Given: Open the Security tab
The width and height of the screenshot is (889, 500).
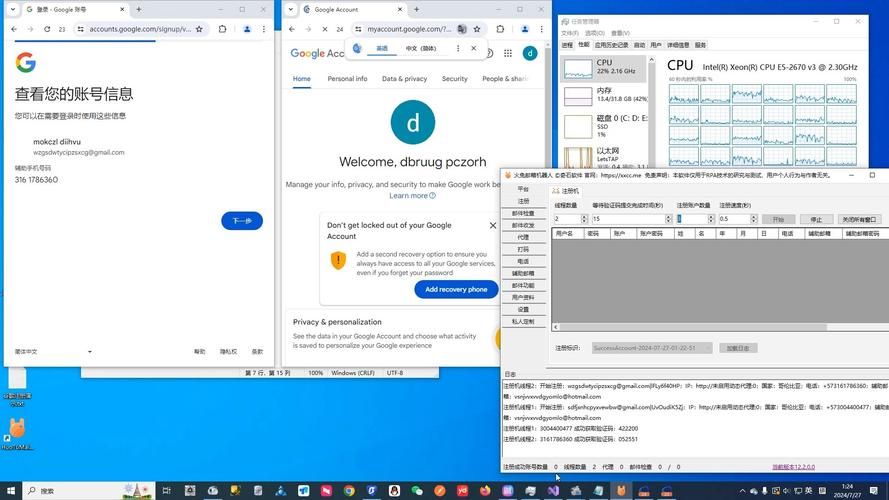Looking at the screenshot, I should (455, 79).
